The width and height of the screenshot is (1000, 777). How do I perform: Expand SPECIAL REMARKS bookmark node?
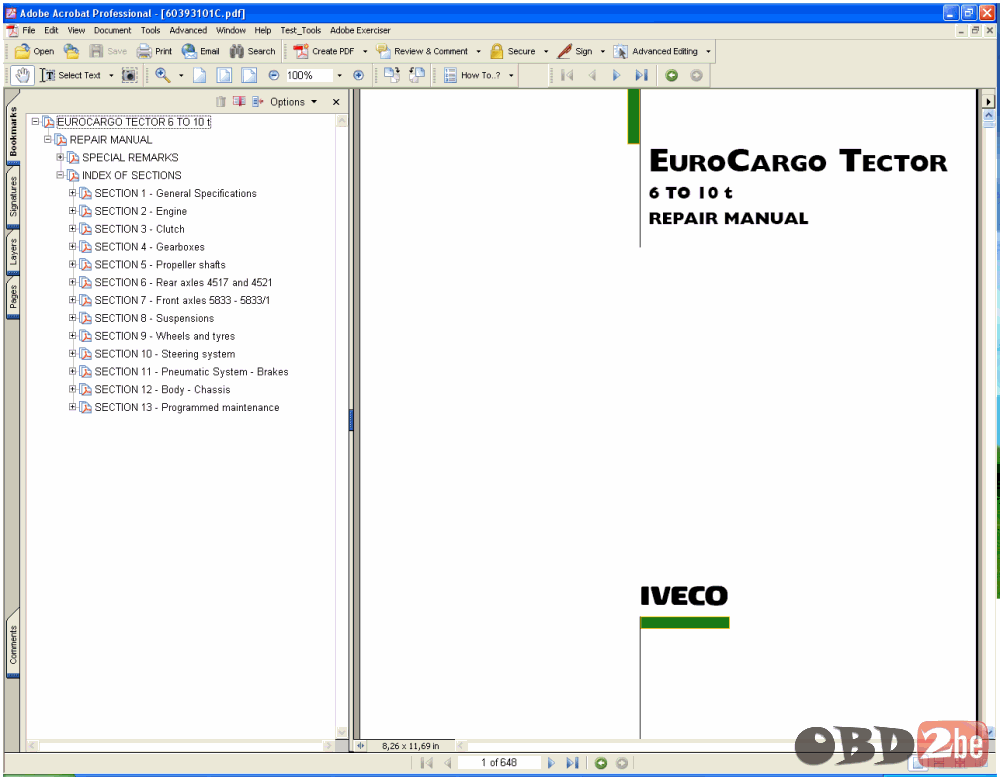click(60, 157)
